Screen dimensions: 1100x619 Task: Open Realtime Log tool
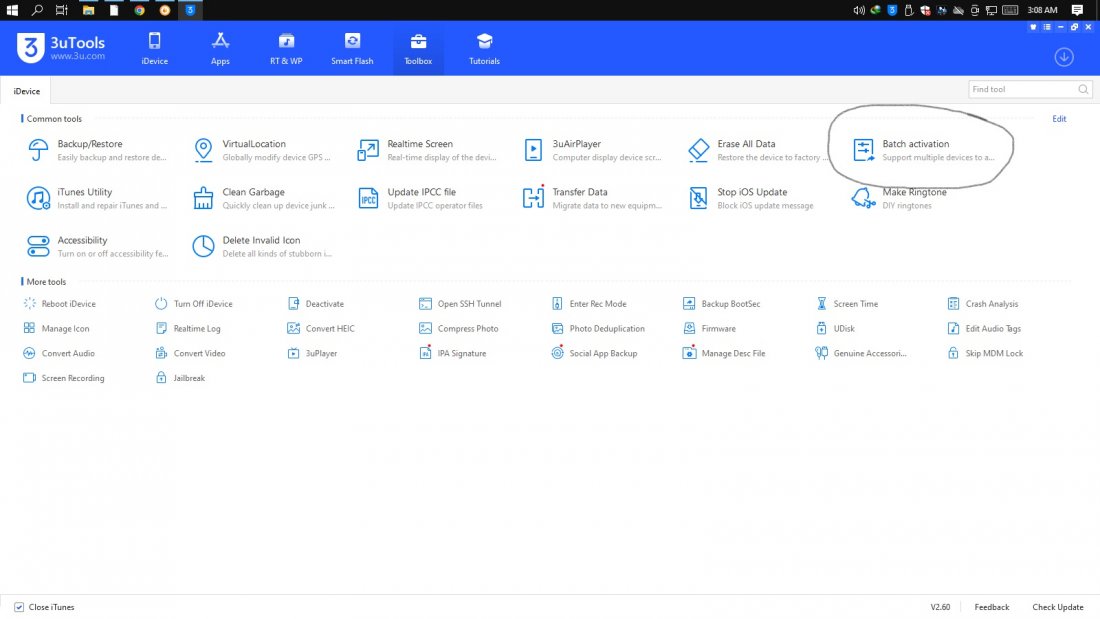coord(188,328)
